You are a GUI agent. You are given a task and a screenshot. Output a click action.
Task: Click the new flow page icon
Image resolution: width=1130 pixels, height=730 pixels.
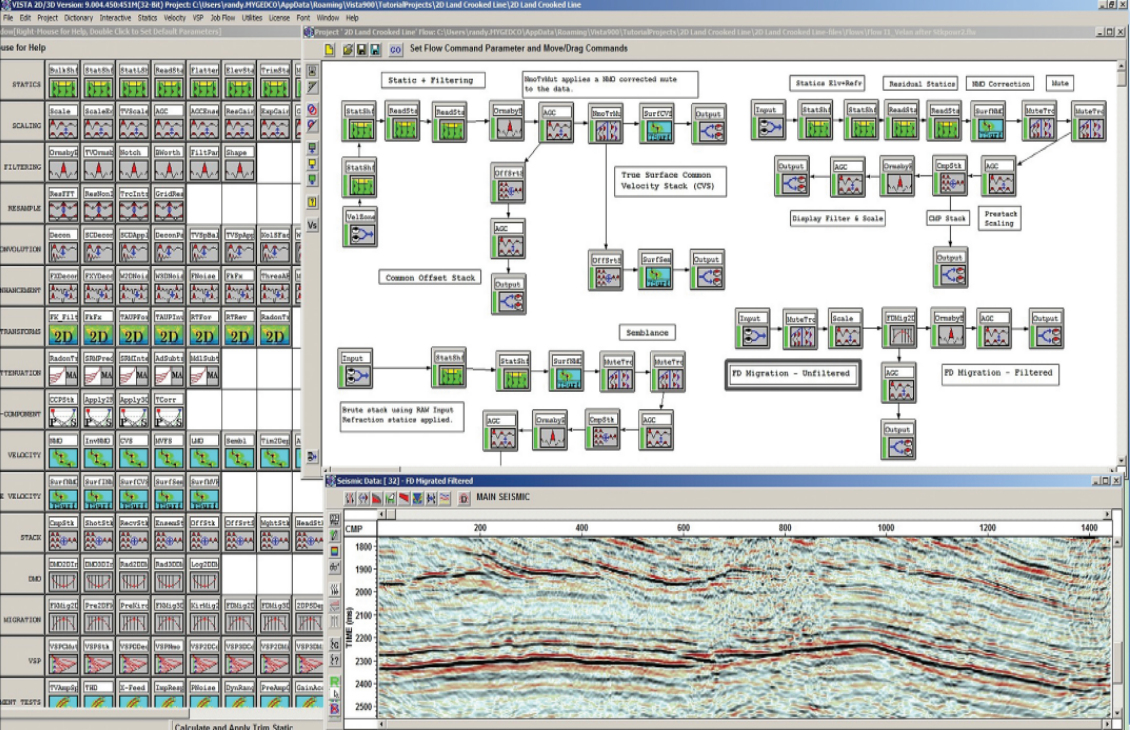point(329,49)
